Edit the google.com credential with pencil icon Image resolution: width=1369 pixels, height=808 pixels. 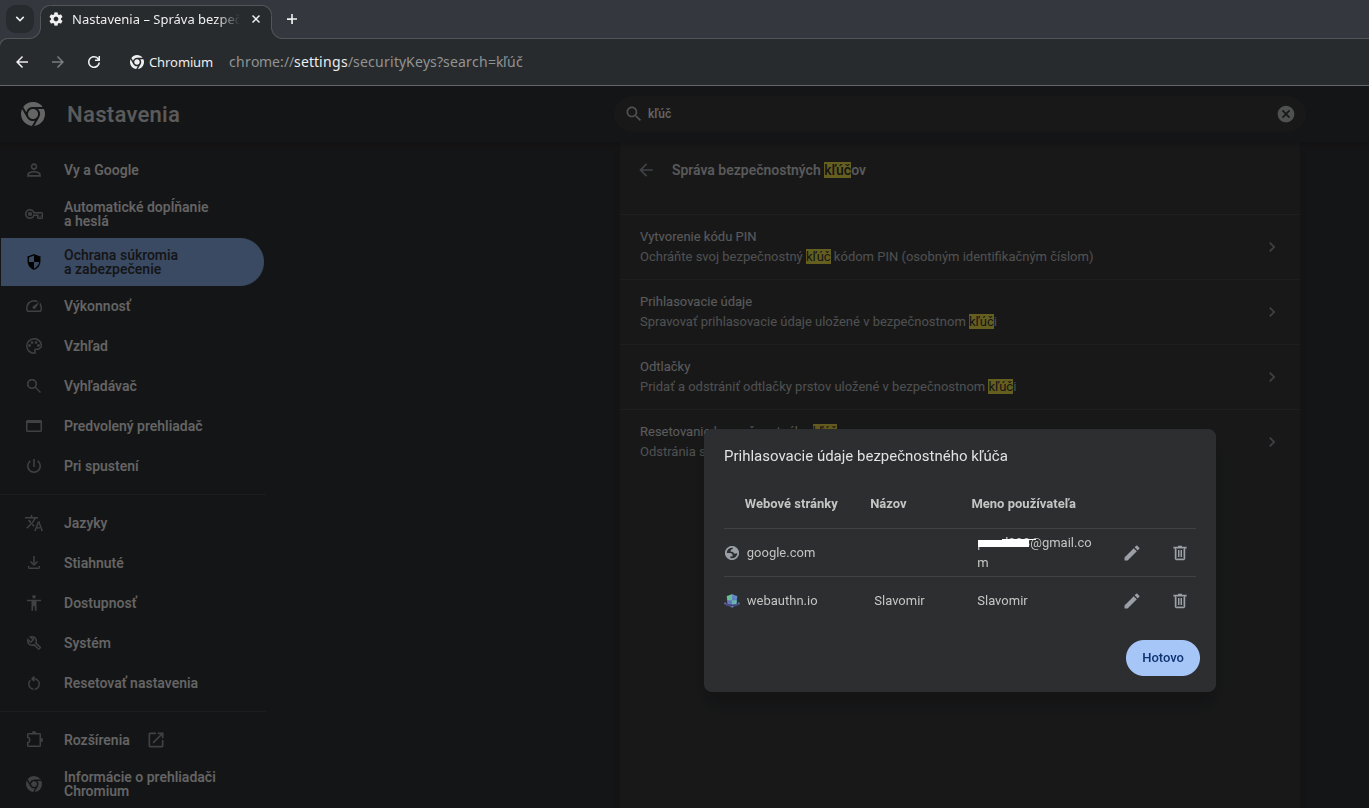click(x=1132, y=553)
